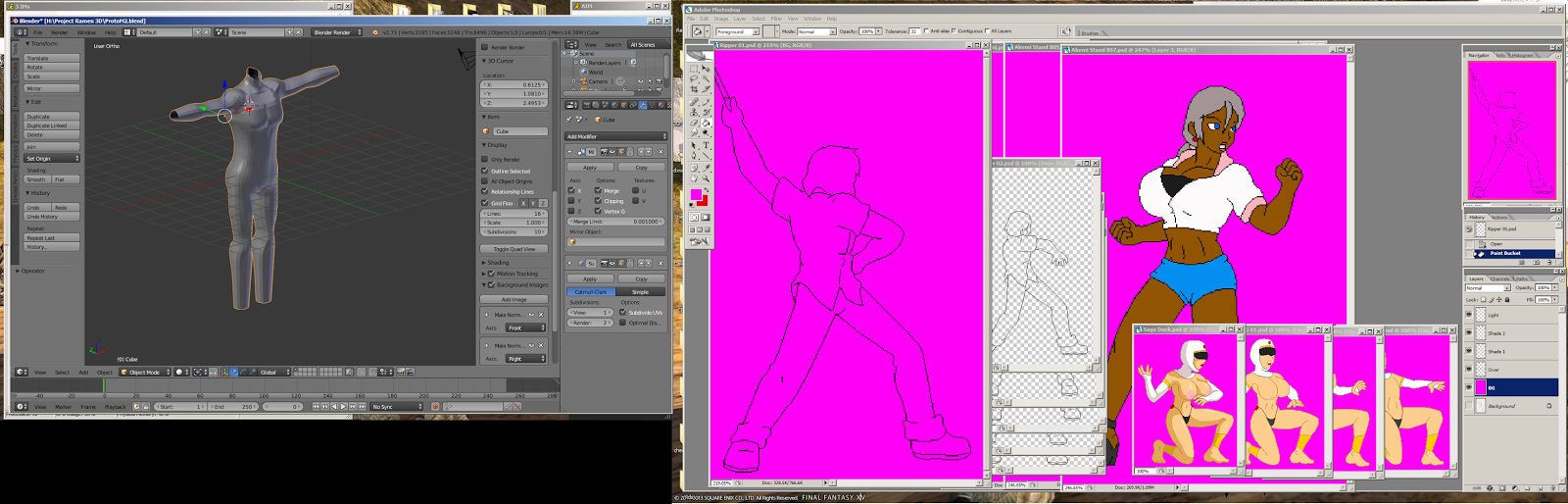Open the Set Origin dropdown
The image size is (1568, 504).
(x=52, y=158)
